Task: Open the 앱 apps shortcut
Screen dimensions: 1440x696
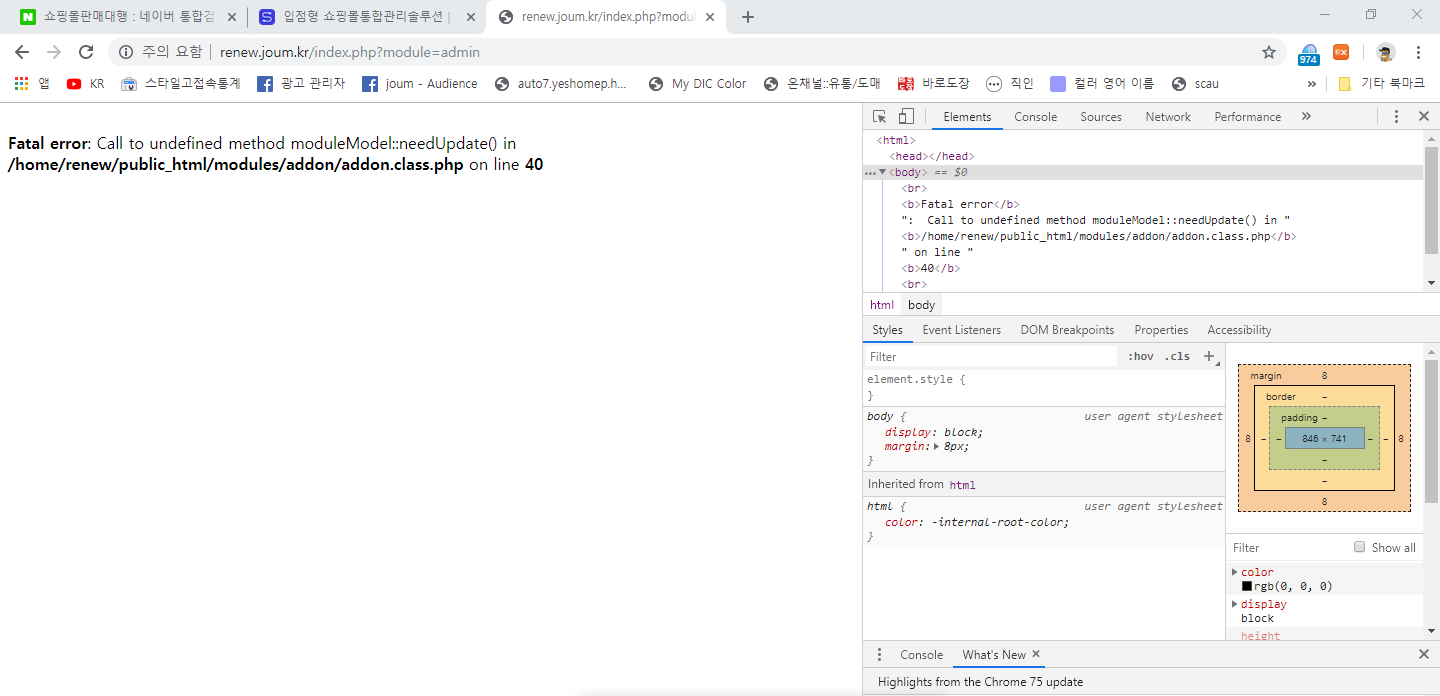Action: click(x=32, y=84)
